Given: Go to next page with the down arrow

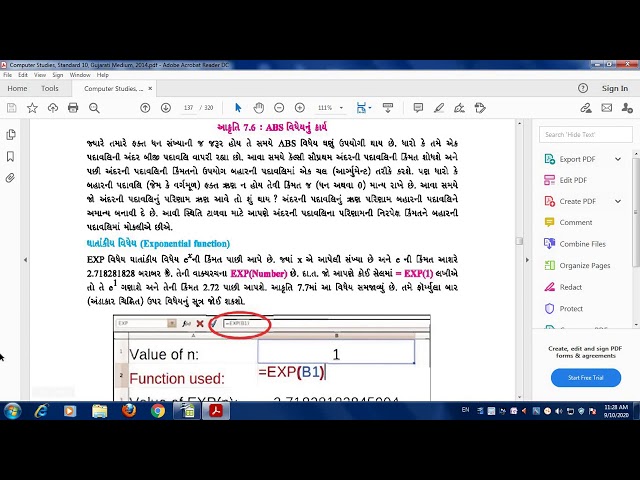Looking at the screenshot, I should pyautogui.click(x=166, y=108).
